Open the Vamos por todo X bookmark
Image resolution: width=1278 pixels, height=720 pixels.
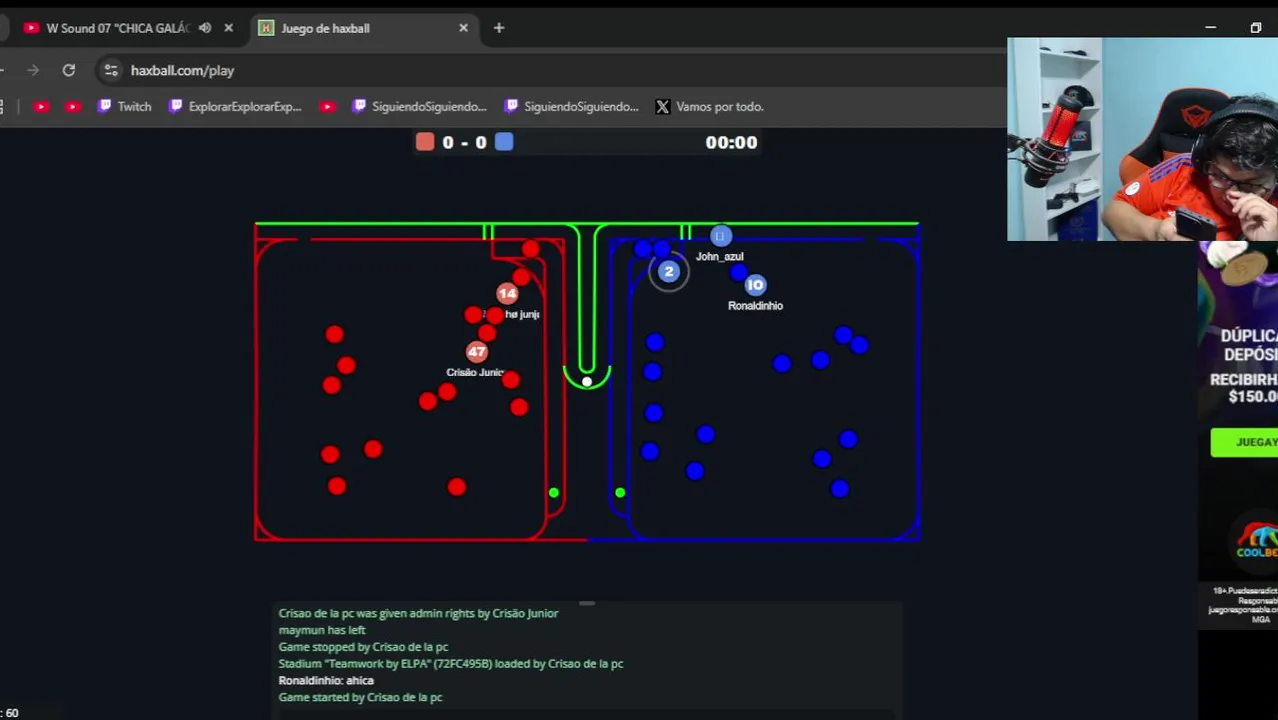pos(709,106)
